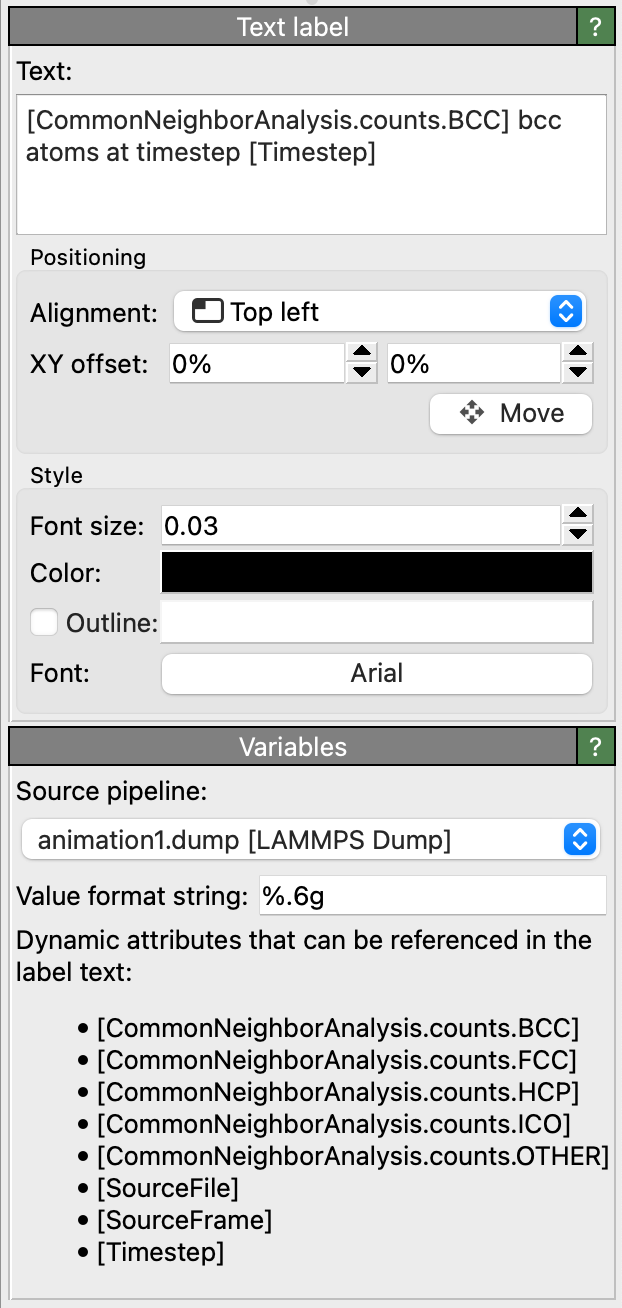Open the Alignment dropdown

tap(379, 312)
